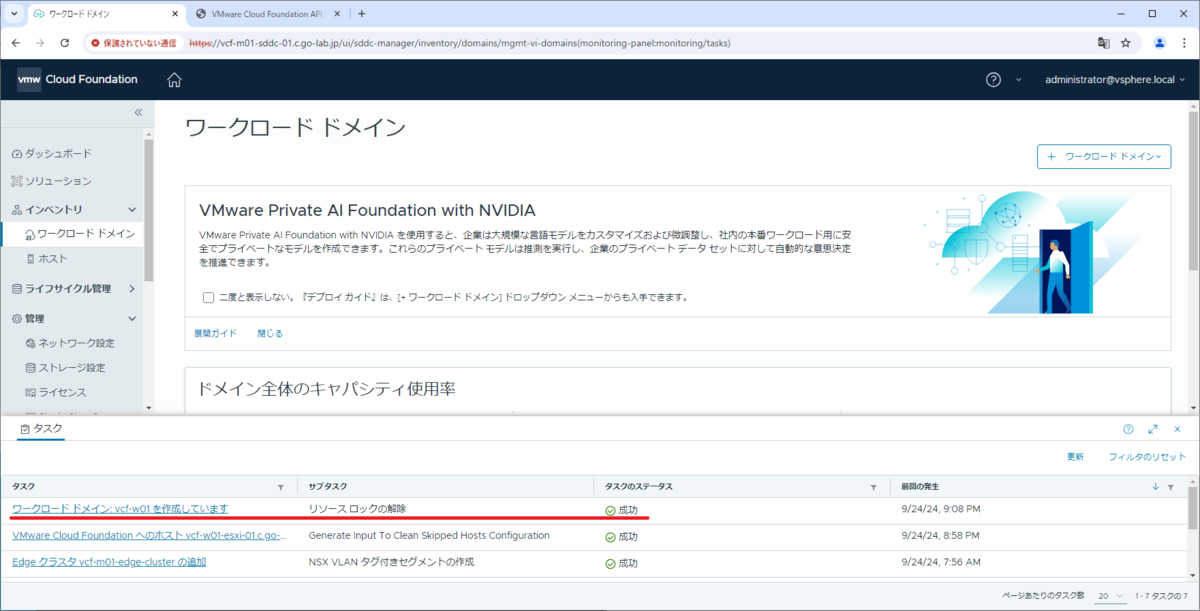The width and height of the screenshot is (1200, 611).
Task: Open ネットワーク設定 in sidebar
Action: [x=70, y=343]
